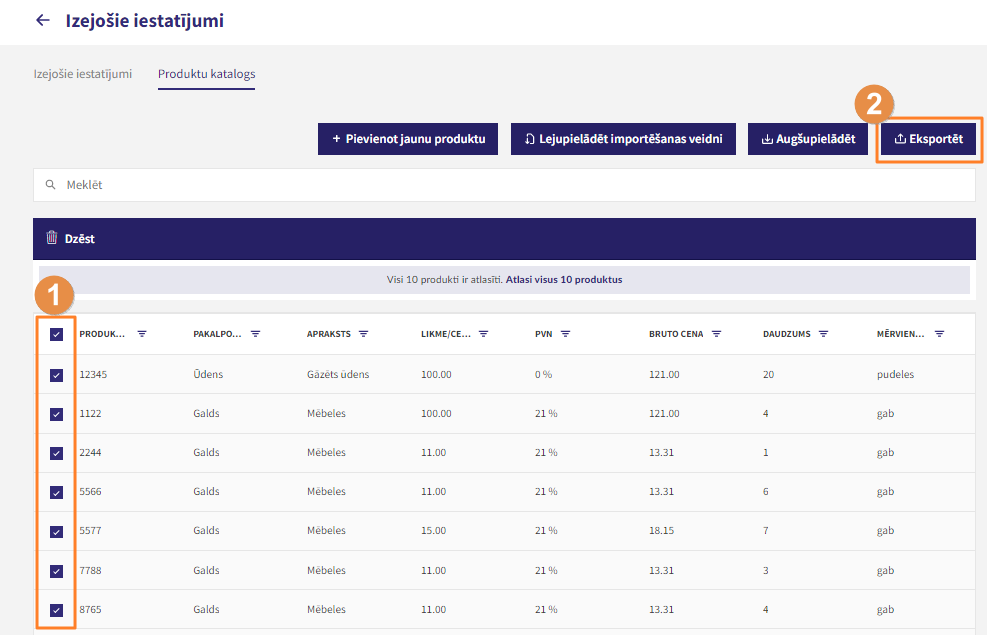The width and height of the screenshot is (987, 635).
Task: Click the quantity 20 cell
Action: click(x=769, y=374)
